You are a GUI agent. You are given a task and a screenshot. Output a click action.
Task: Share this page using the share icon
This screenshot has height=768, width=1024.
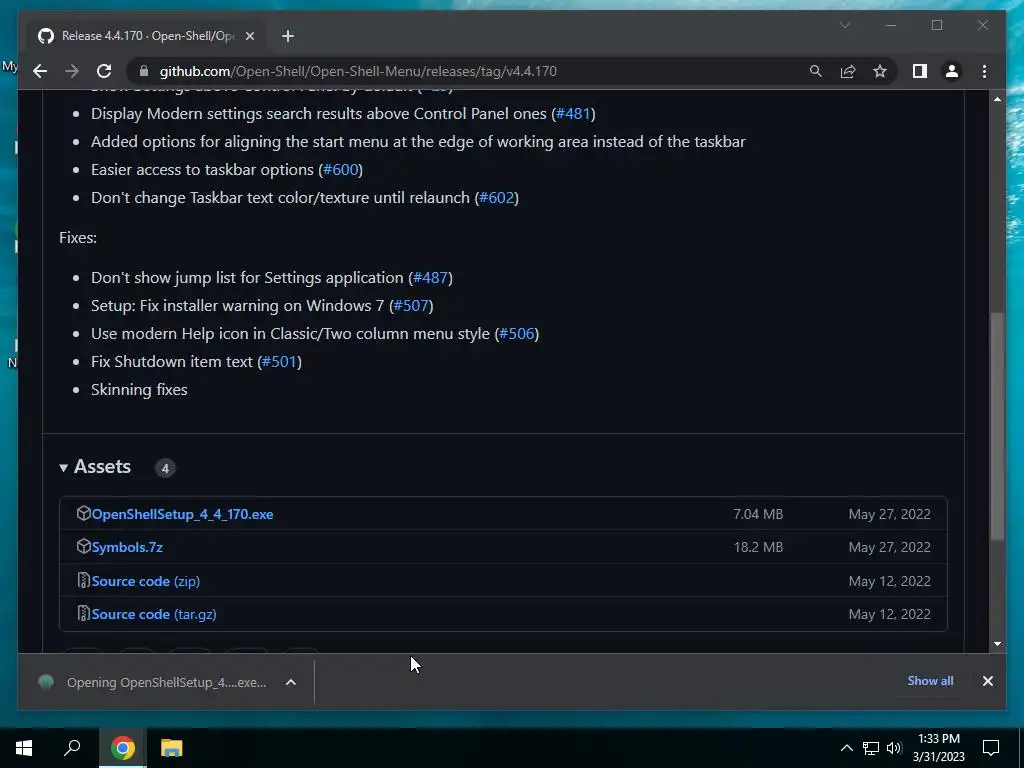pos(848,71)
